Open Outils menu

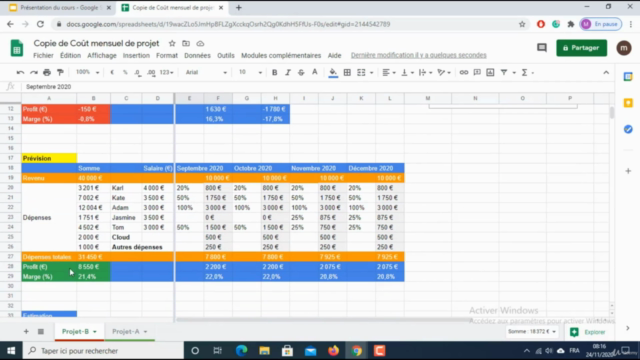click(x=226, y=56)
